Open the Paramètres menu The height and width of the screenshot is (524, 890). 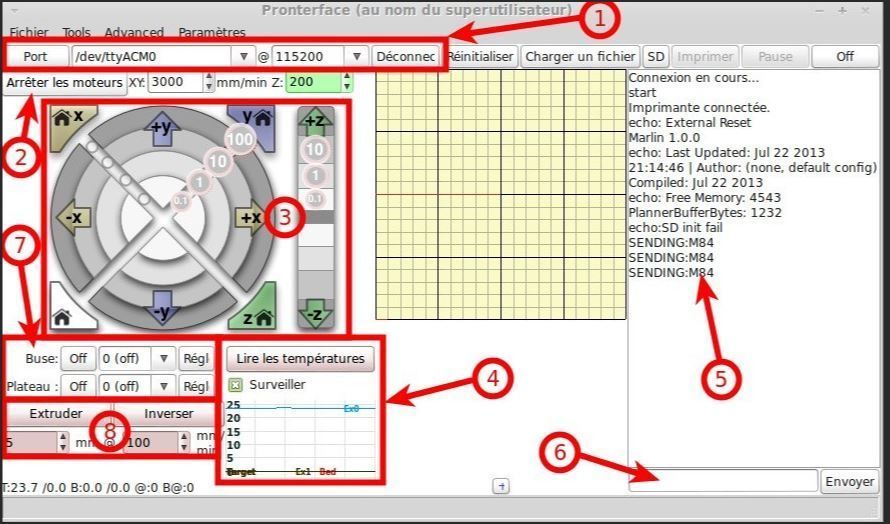212,32
